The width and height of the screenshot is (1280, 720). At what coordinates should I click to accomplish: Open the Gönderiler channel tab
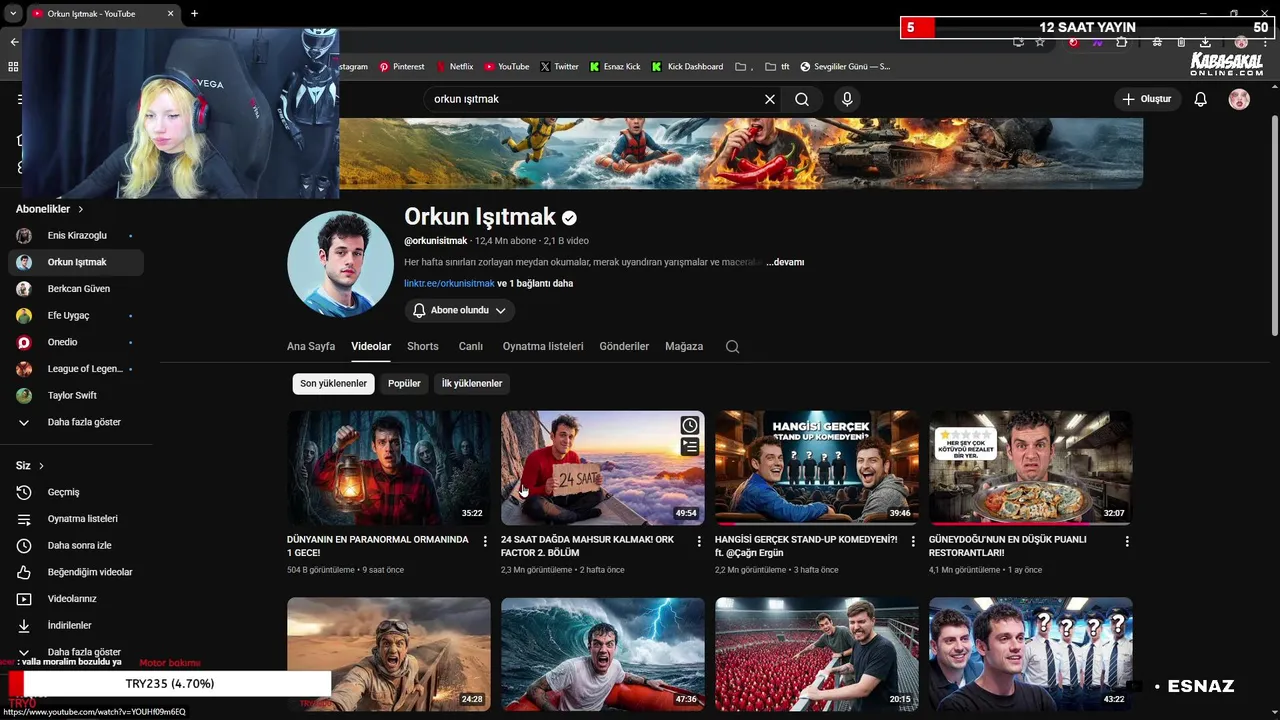coord(624,346)
